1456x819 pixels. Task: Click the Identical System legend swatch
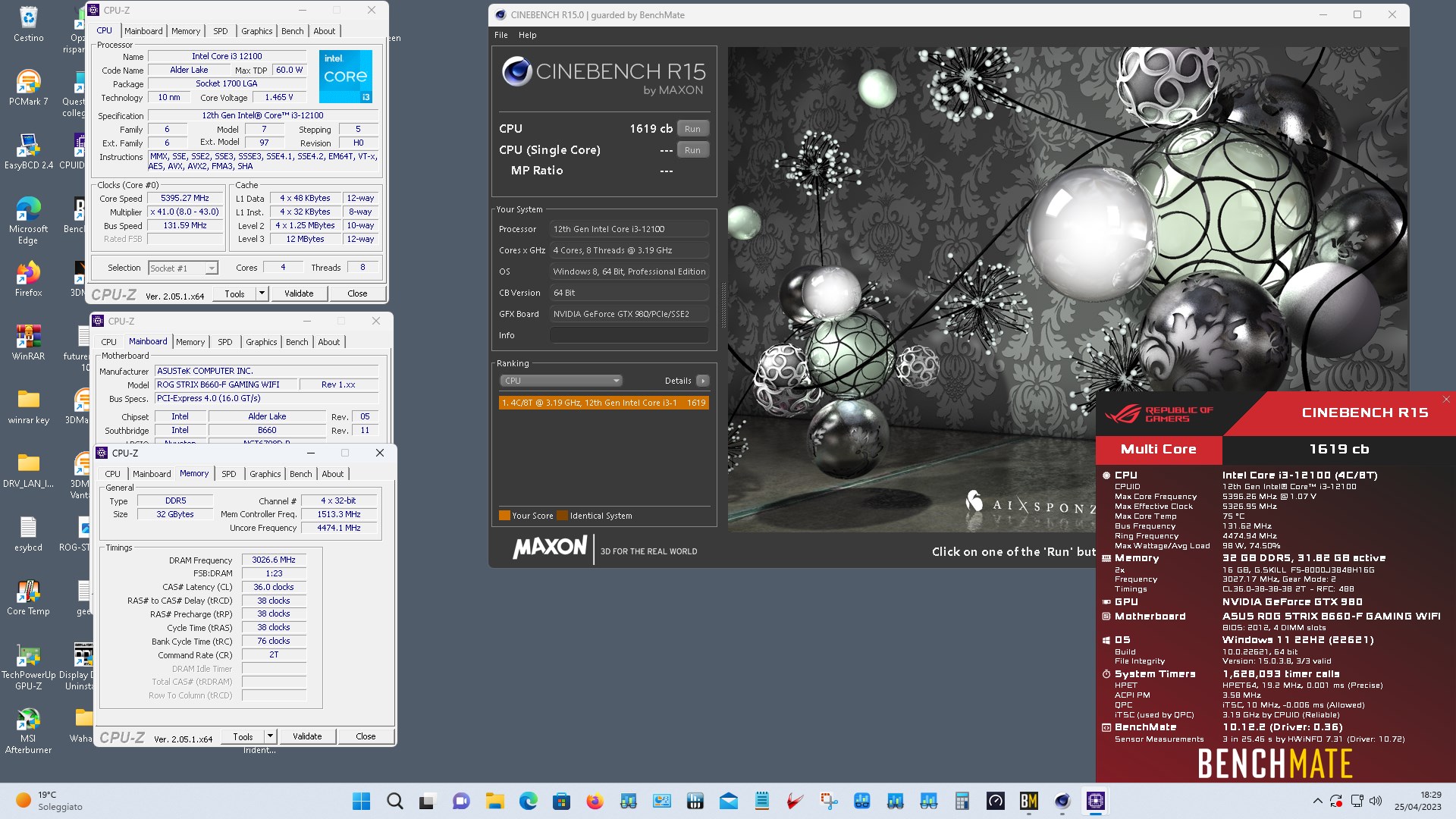562,516
